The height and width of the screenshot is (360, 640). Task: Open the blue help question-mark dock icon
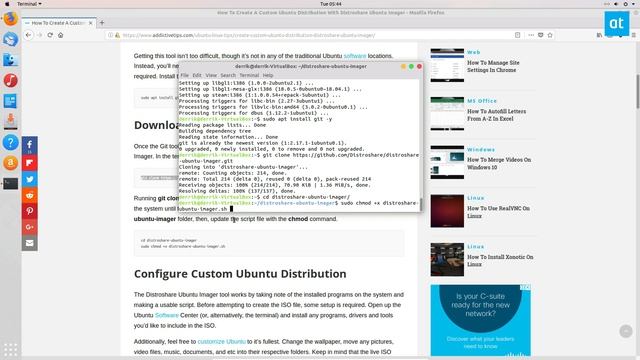click(11, 142)
